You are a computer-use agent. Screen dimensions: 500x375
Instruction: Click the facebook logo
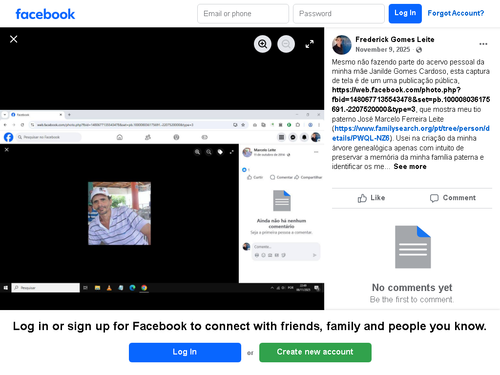point(45,14)
